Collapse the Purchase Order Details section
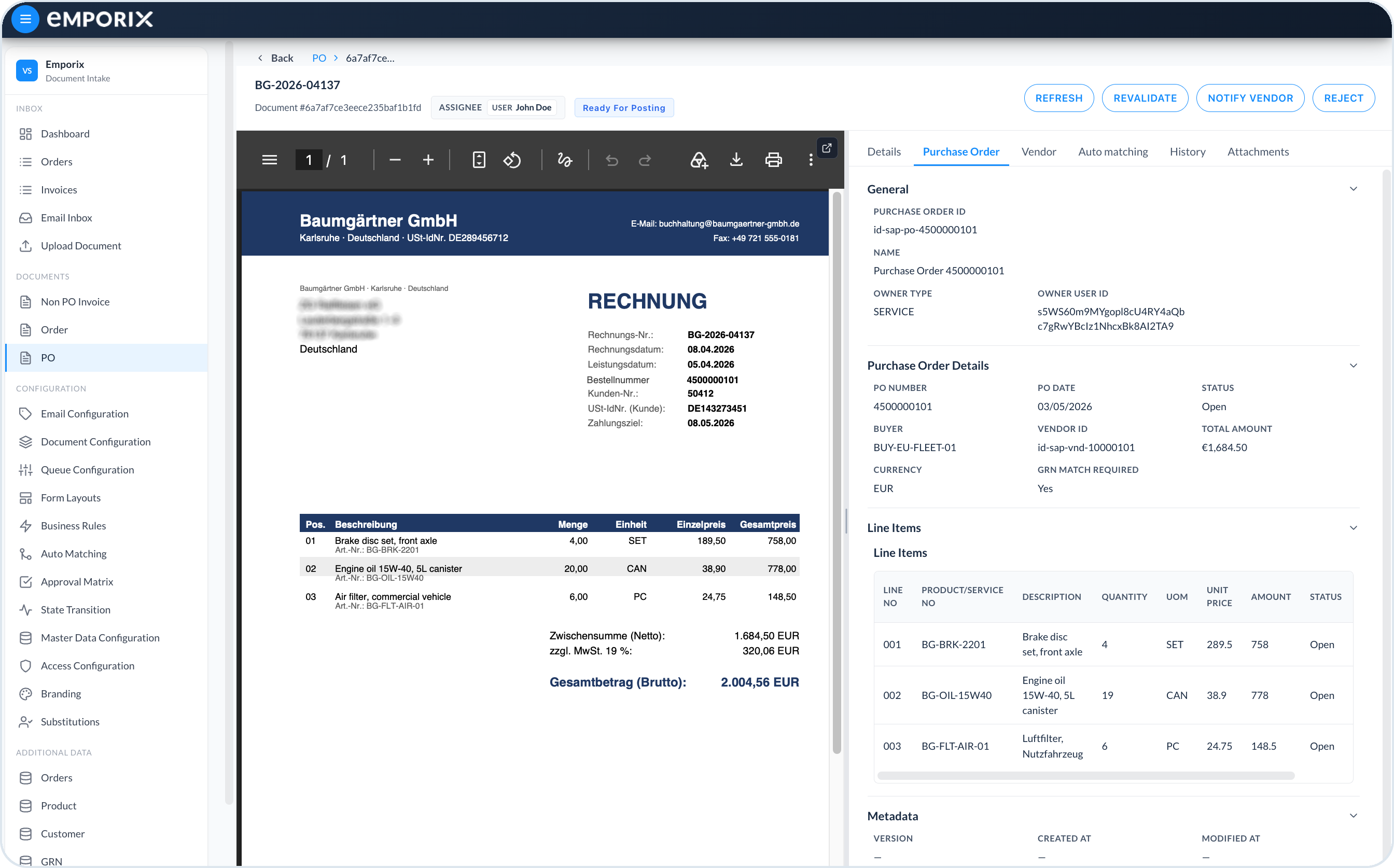The width and height of the screenshot is (1394, 868). pyautogui.click(x=1353, y=366)
